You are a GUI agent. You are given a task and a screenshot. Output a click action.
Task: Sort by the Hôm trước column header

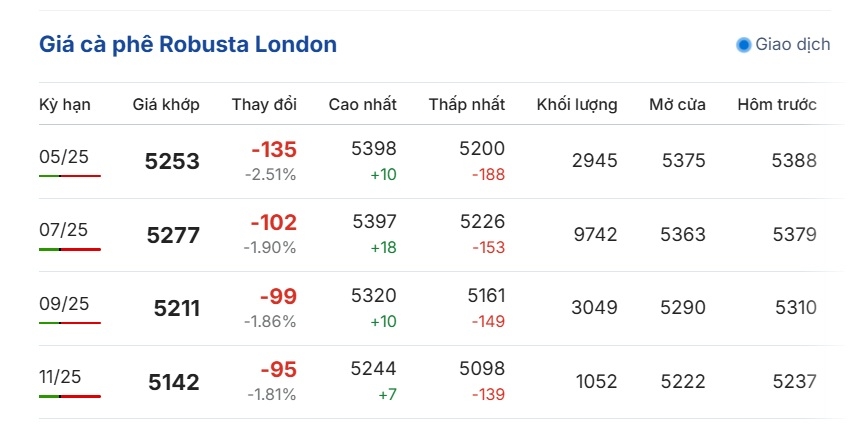coord(777,105)
